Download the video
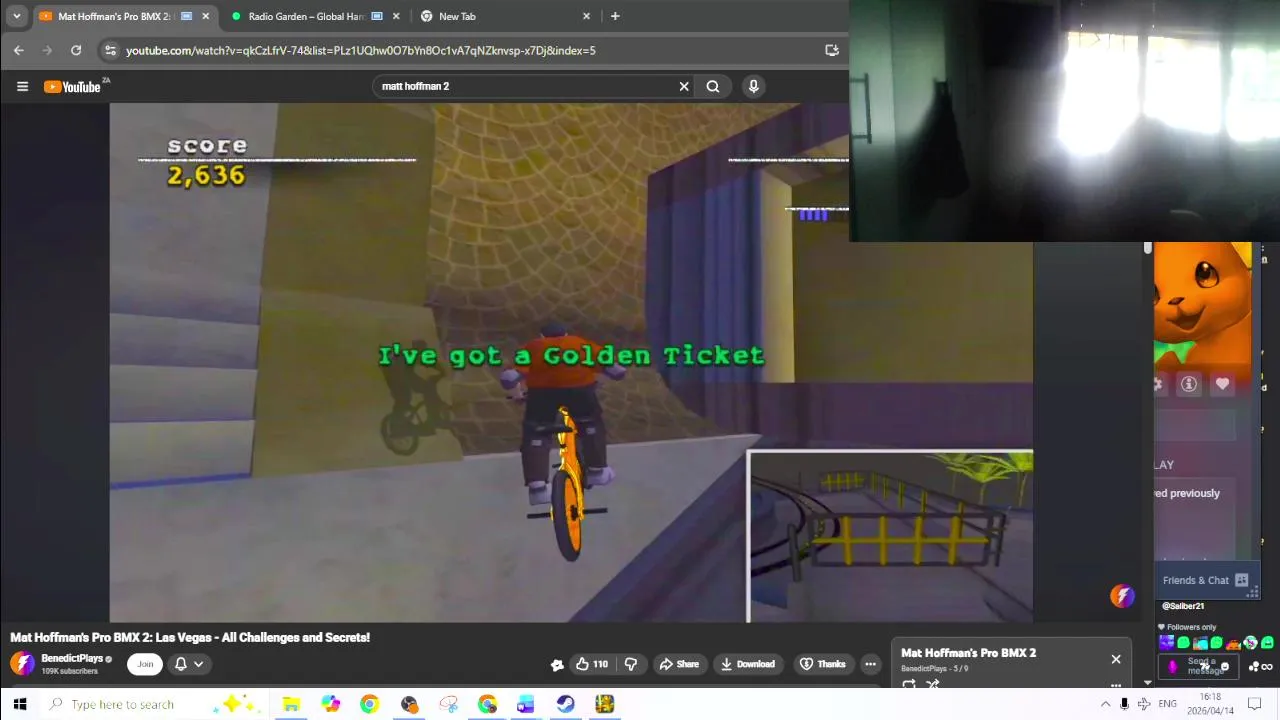1280x720 pixels. (748, 664)
